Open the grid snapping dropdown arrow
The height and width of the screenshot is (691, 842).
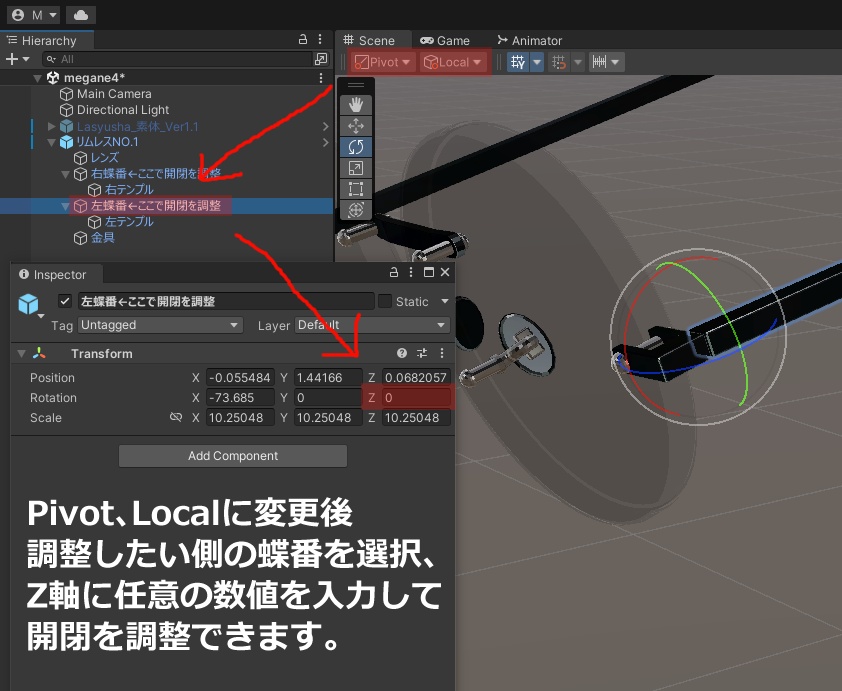(x=578, y=62)
